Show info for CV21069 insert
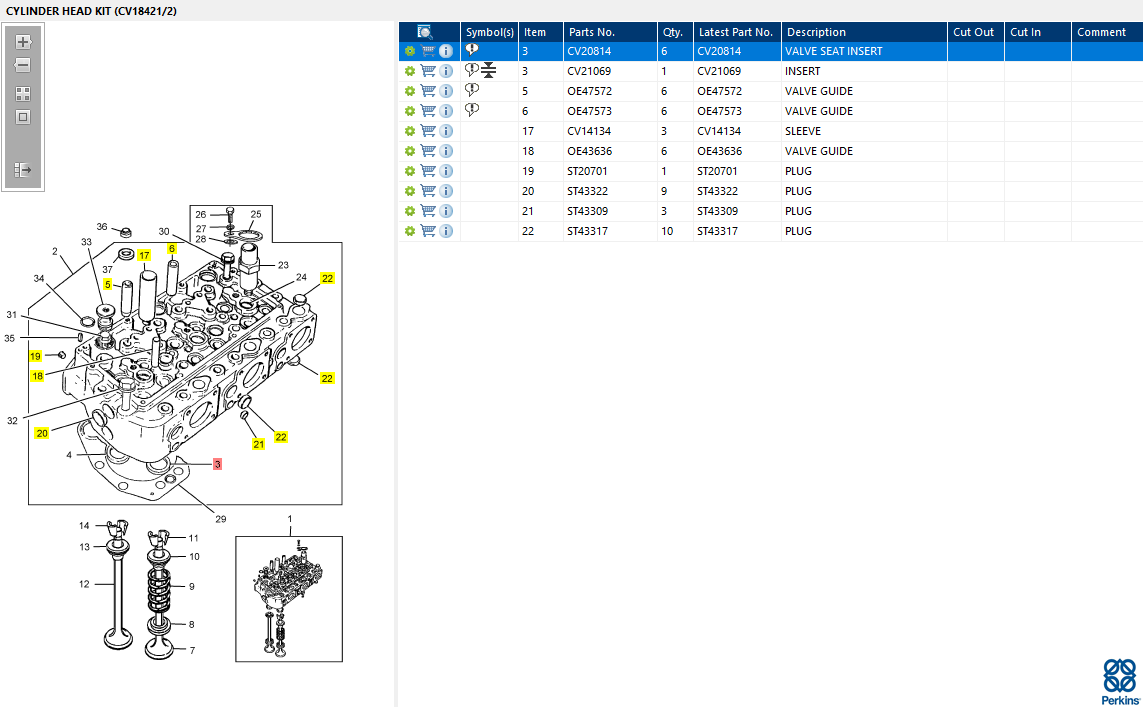Image resolution: width=1143 pixels, height=707 pixels. [x=446, y=71]
